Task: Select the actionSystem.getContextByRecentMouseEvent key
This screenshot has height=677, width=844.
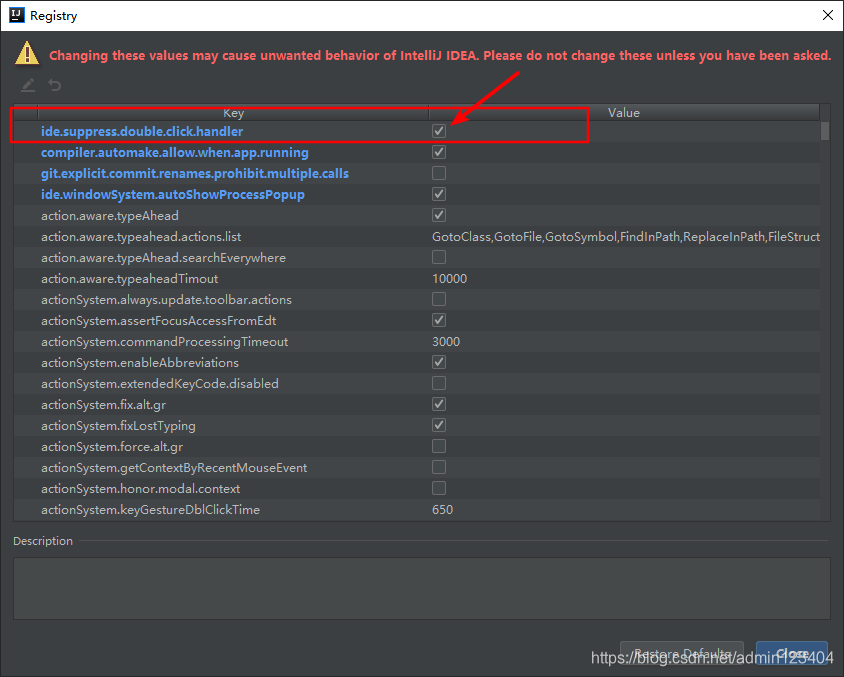Action: click(x=174, y=467)
